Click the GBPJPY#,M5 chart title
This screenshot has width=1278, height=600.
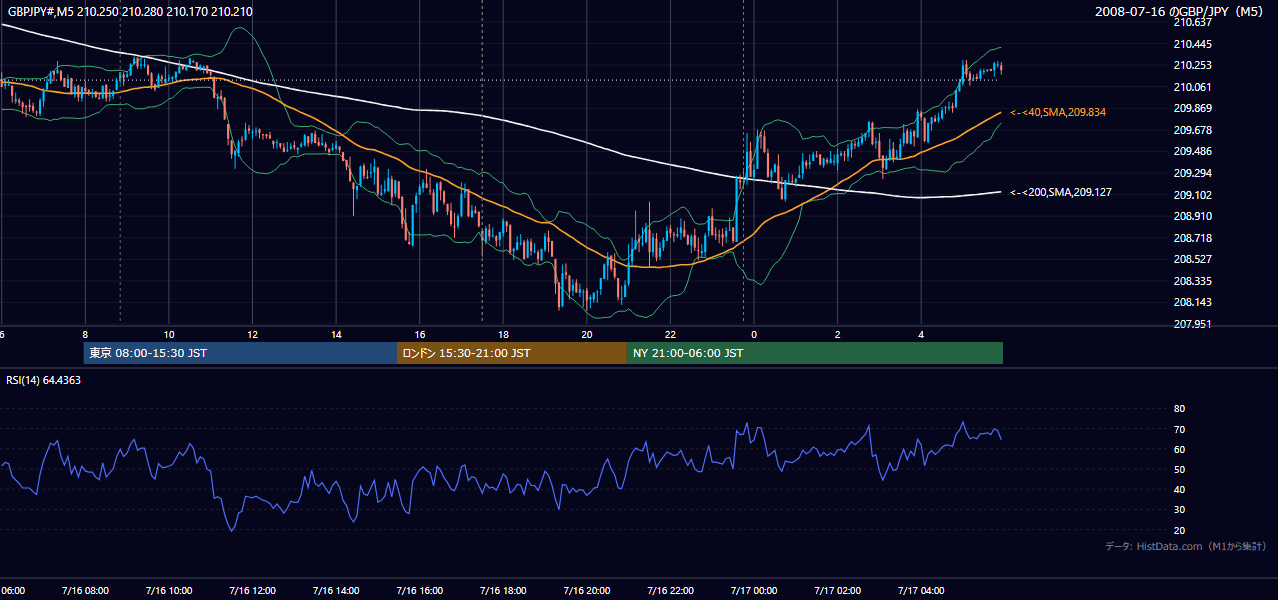point(130,12)
